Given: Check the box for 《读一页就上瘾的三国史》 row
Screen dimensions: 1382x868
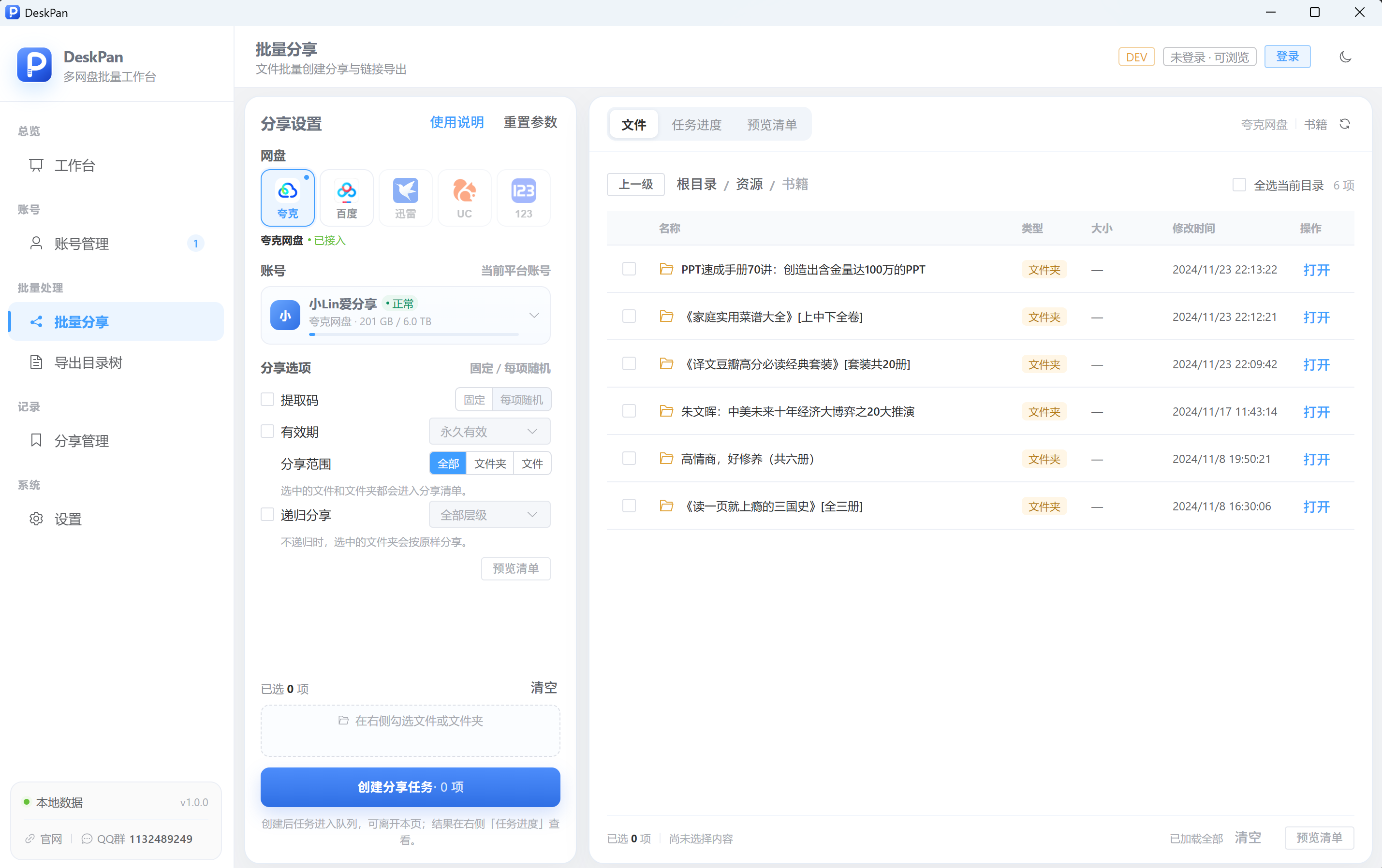Looking at the screenshot, I should 629,506.
